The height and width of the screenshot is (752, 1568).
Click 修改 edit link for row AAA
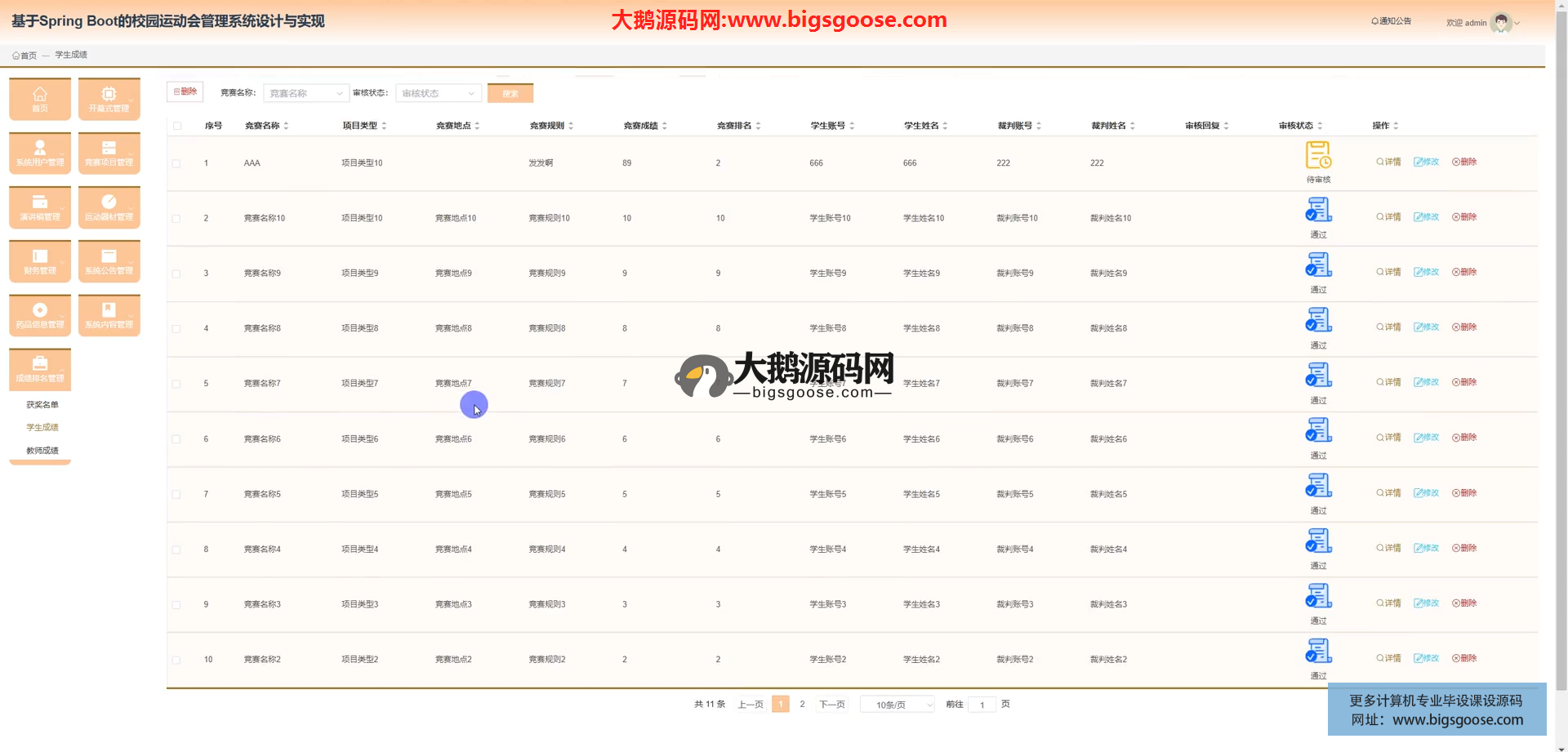(1426, 162)
